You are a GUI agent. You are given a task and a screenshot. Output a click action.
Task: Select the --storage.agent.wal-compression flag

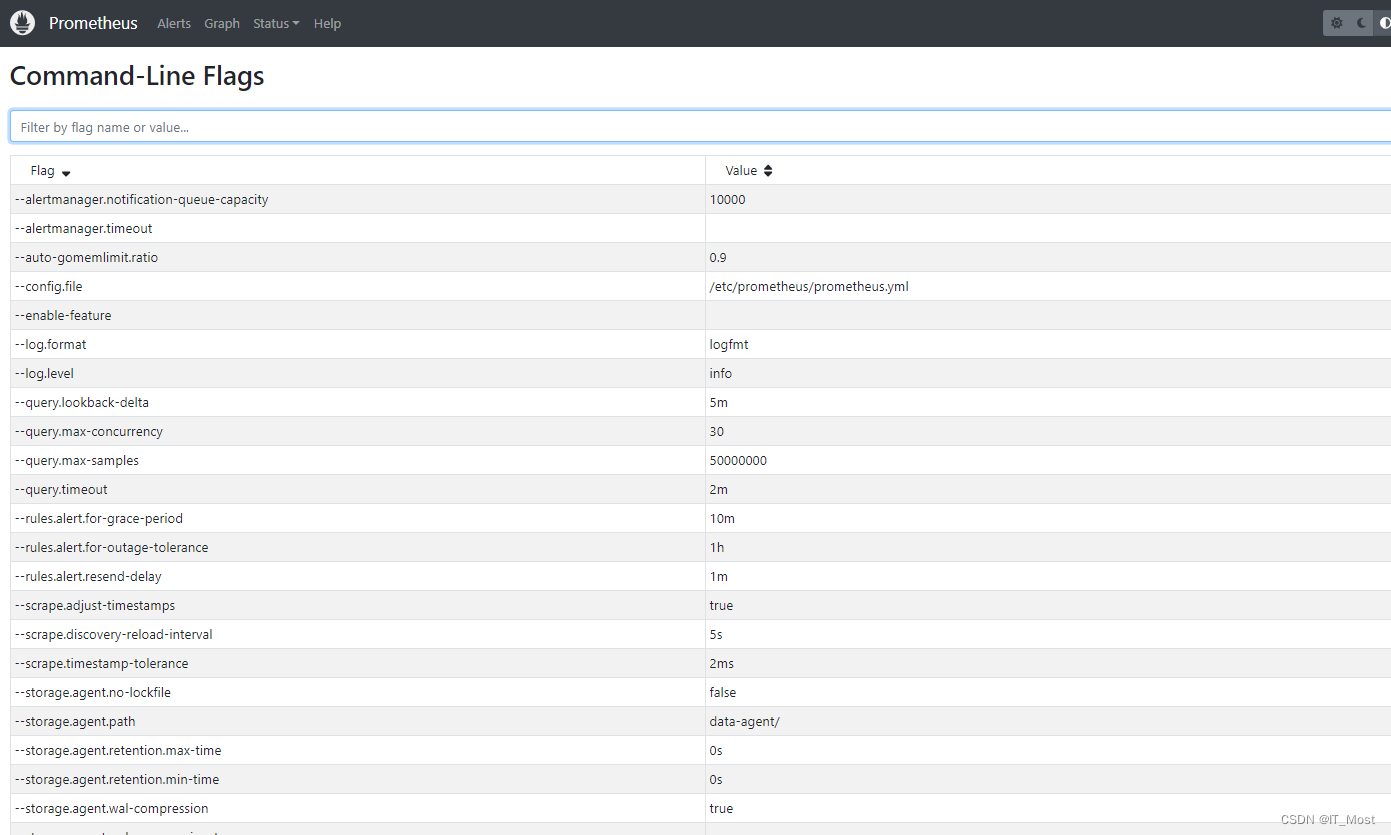pyautogui.click(x=112, y=809)
